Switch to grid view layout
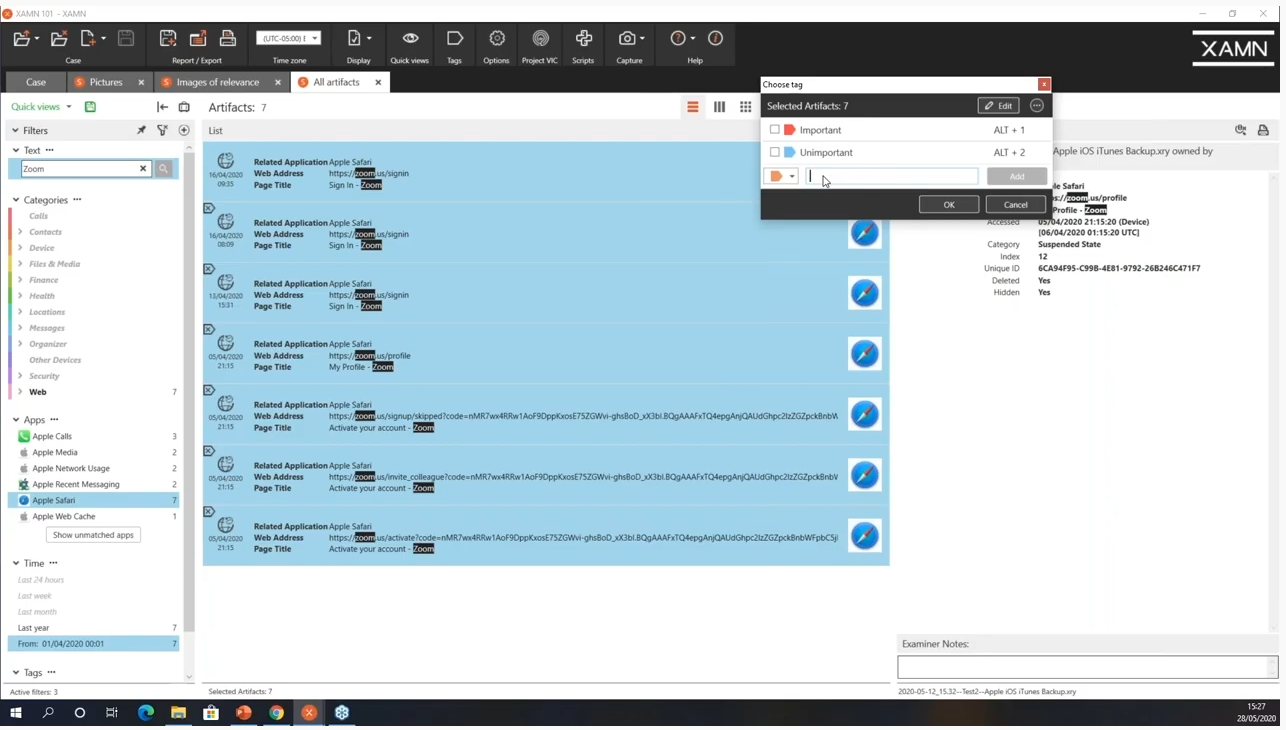 tap(746, 107)
